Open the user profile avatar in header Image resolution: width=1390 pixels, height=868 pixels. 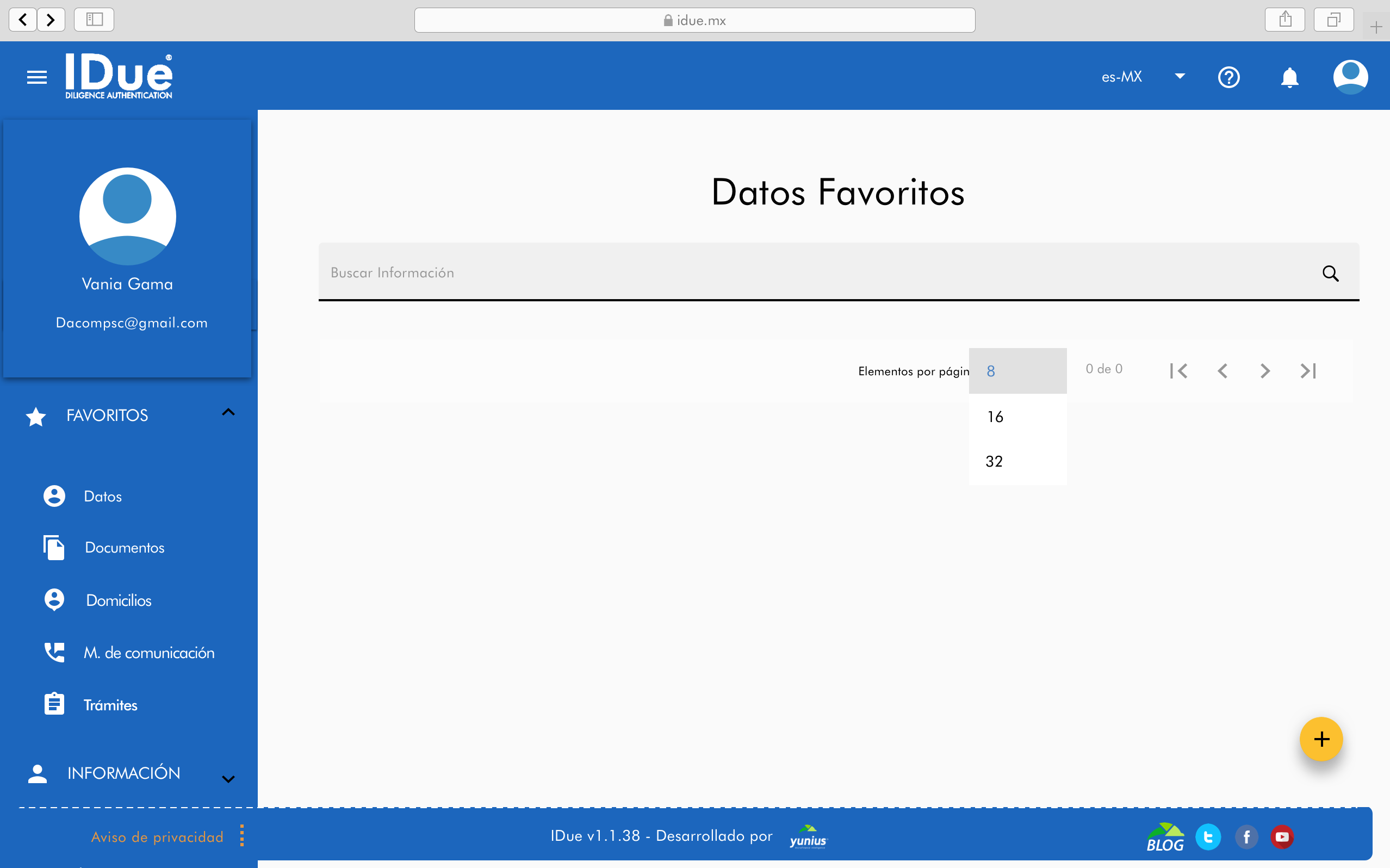(1350, 77)
